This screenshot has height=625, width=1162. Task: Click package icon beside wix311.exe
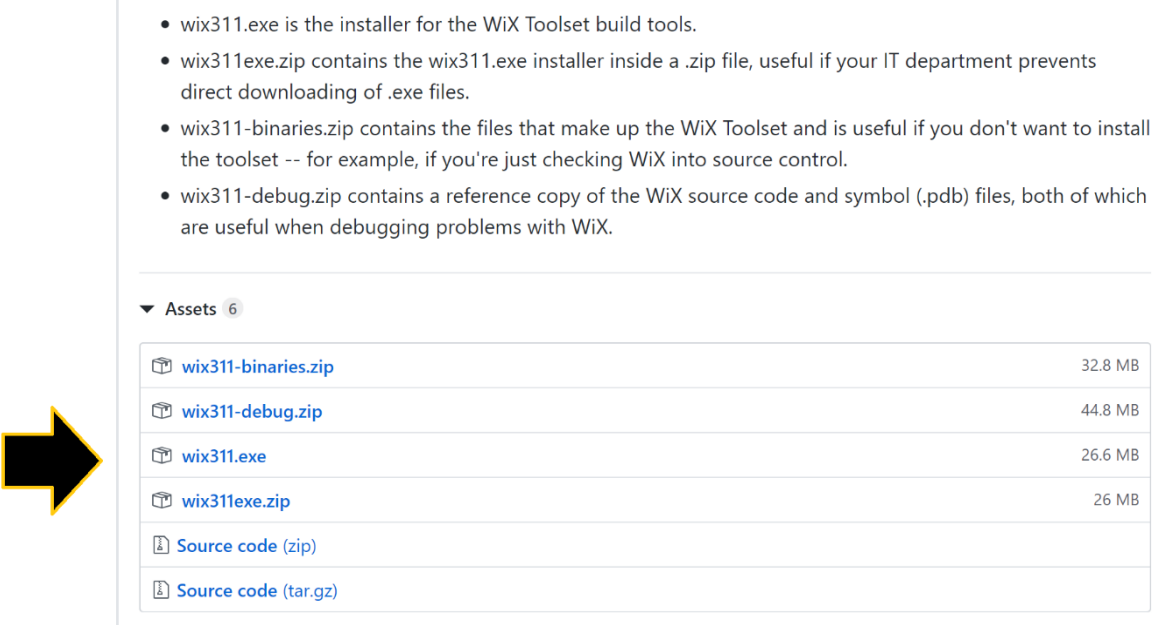point(162,456)
